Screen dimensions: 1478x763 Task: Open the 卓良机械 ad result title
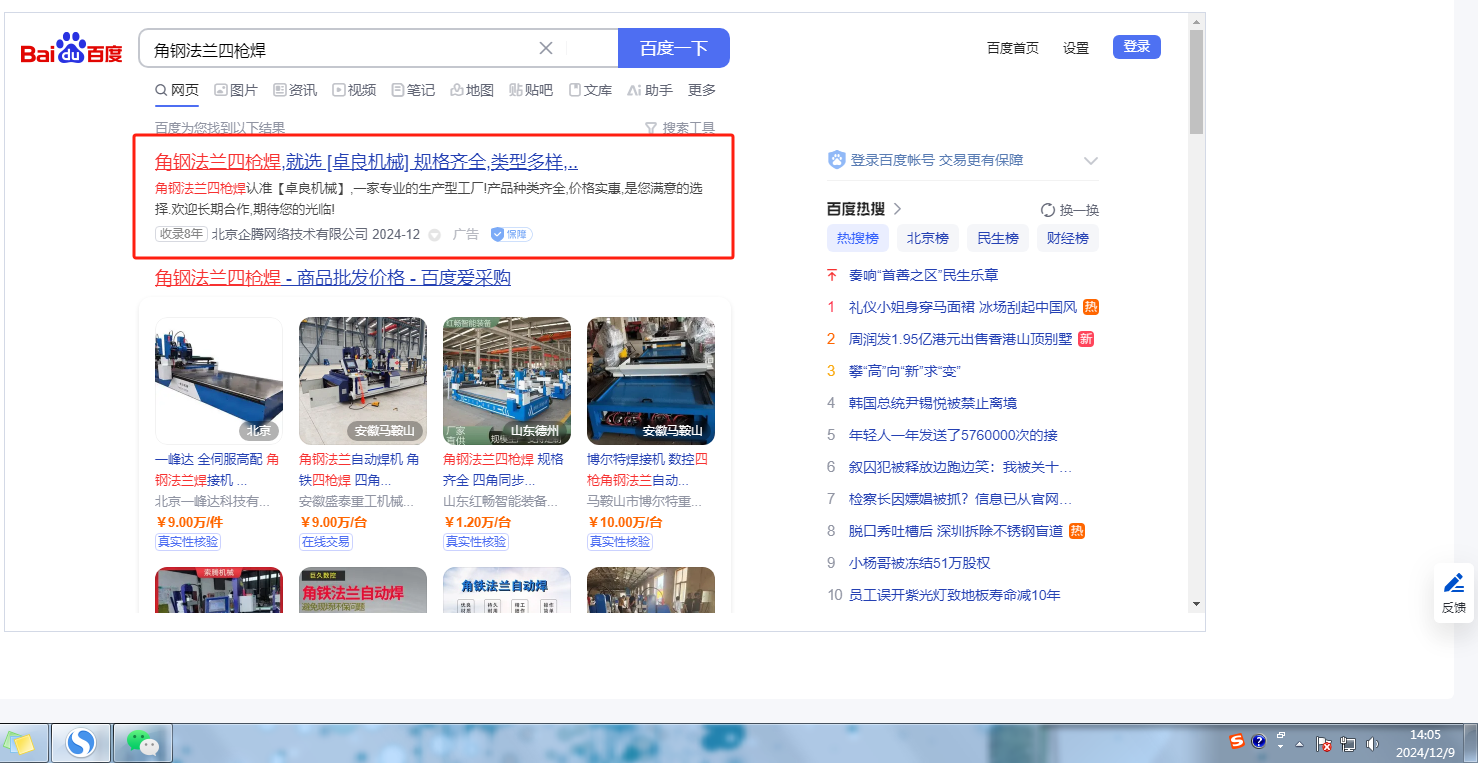point(366,162)
